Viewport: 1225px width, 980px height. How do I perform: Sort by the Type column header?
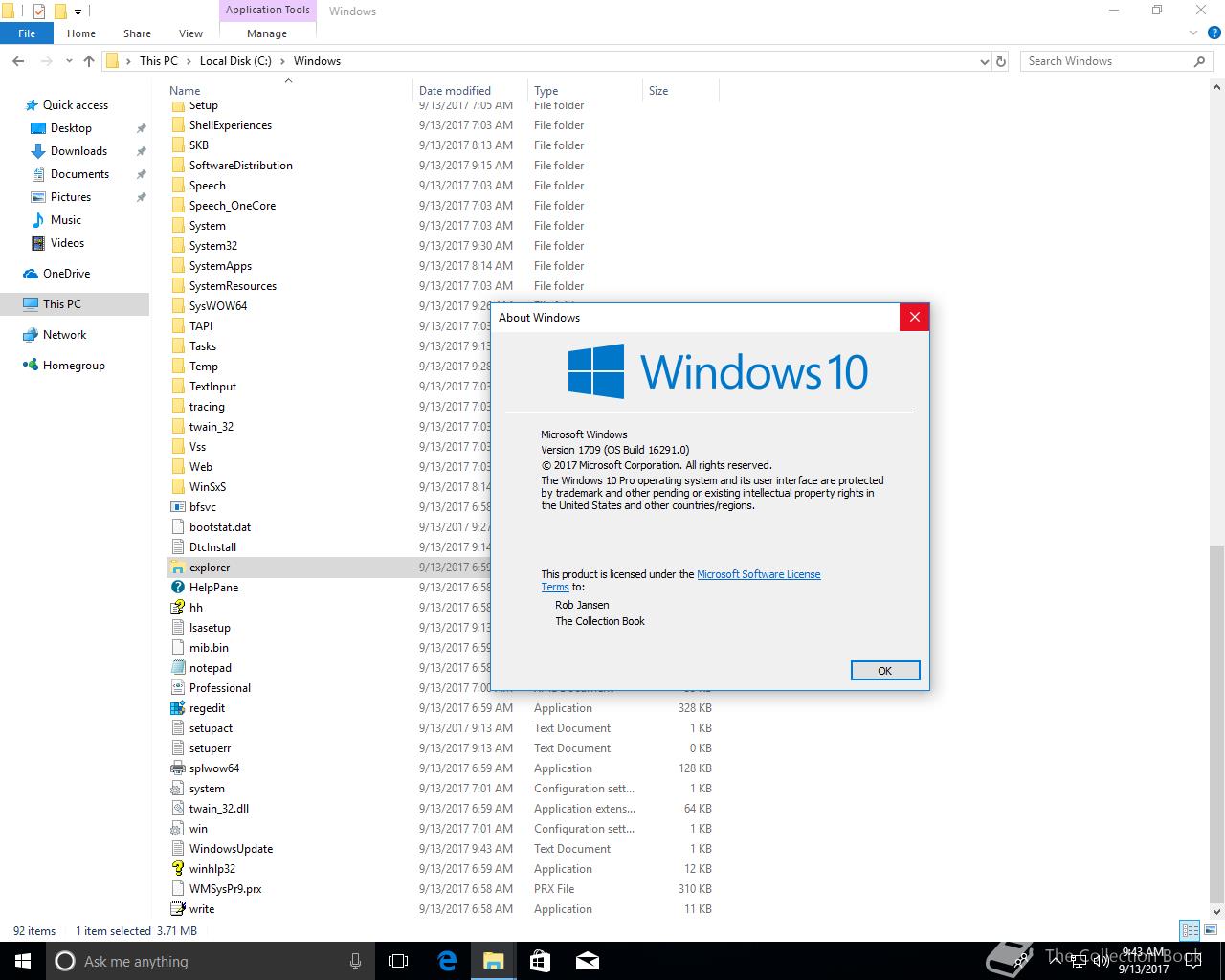coord(585,91)
